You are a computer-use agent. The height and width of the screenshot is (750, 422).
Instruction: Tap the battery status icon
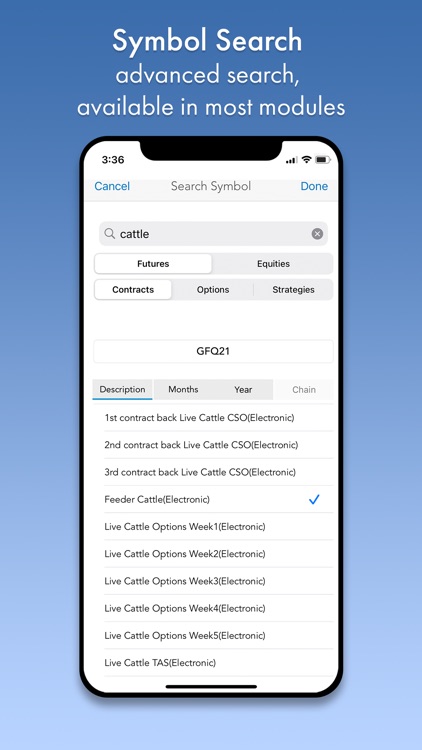coord(322,159)
